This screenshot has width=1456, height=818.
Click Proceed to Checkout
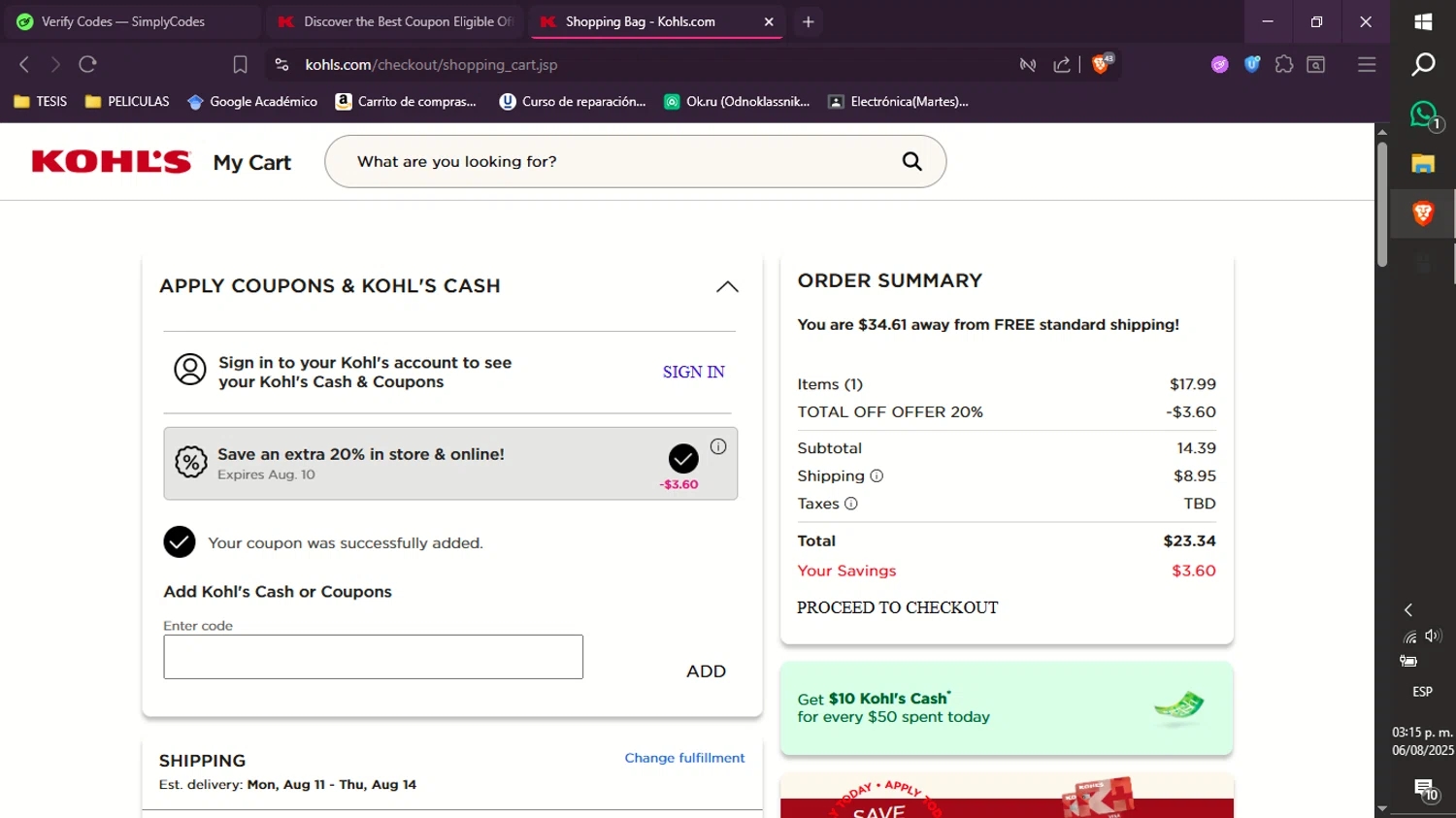(x=897, y=607)
